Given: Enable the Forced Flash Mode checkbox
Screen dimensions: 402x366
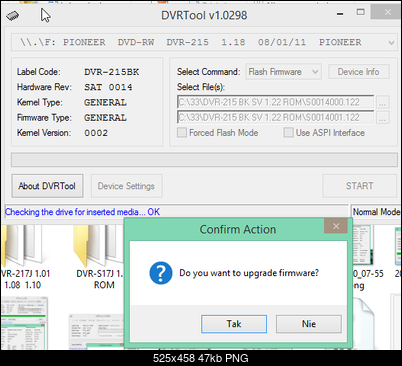Looking at the screenshot, I should point(182,133).
